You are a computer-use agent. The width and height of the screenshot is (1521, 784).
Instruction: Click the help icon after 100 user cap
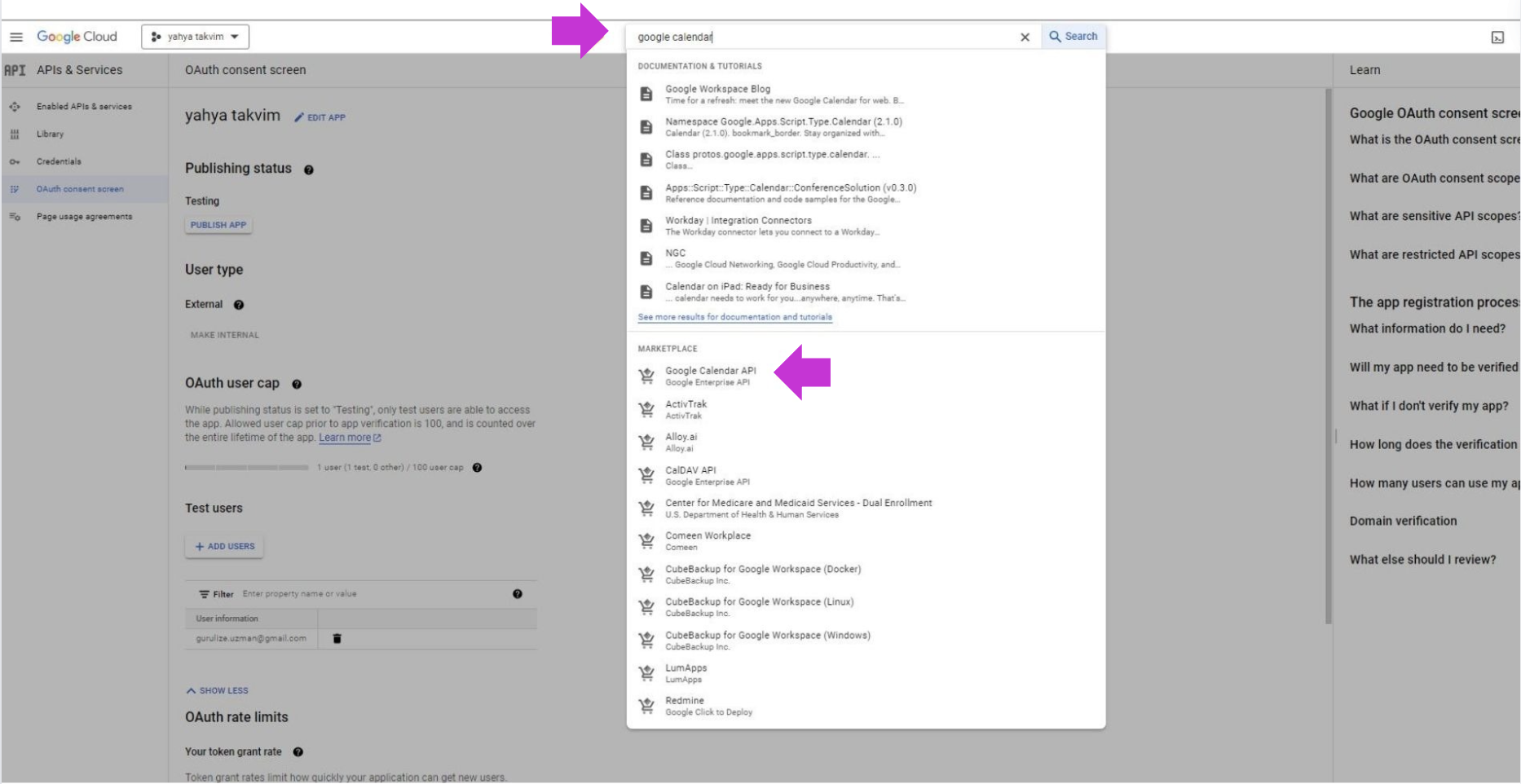pos(477,468)
